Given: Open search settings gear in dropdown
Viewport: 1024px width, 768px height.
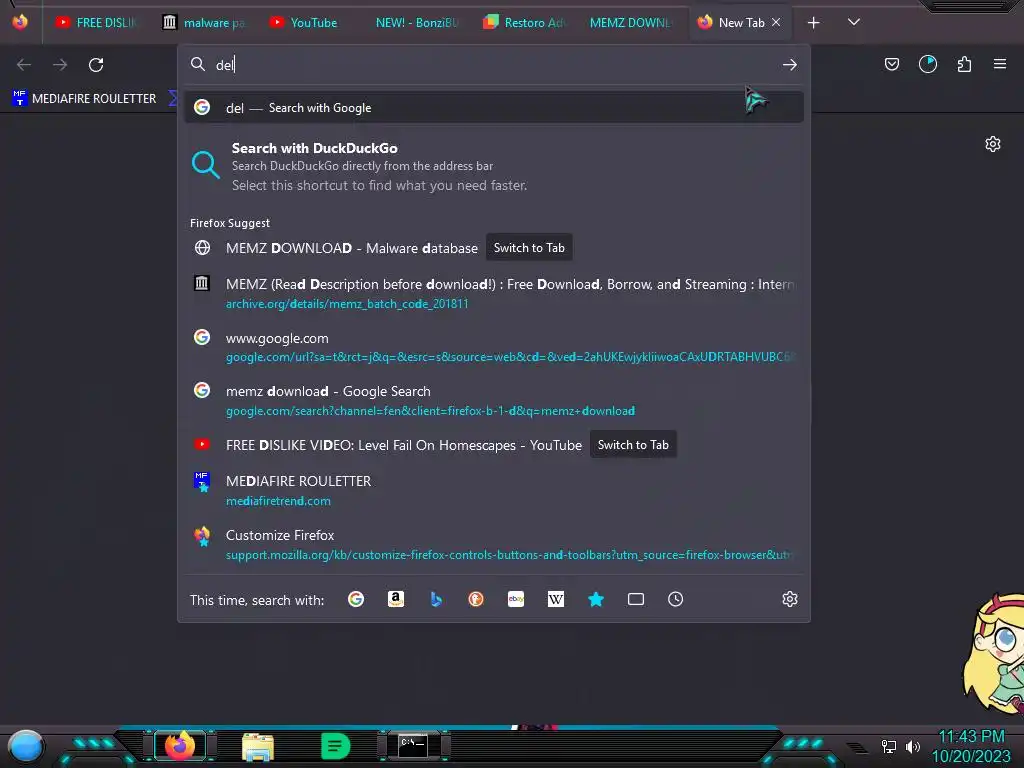Looking at the screenshot, I should [x=790, y=599].
